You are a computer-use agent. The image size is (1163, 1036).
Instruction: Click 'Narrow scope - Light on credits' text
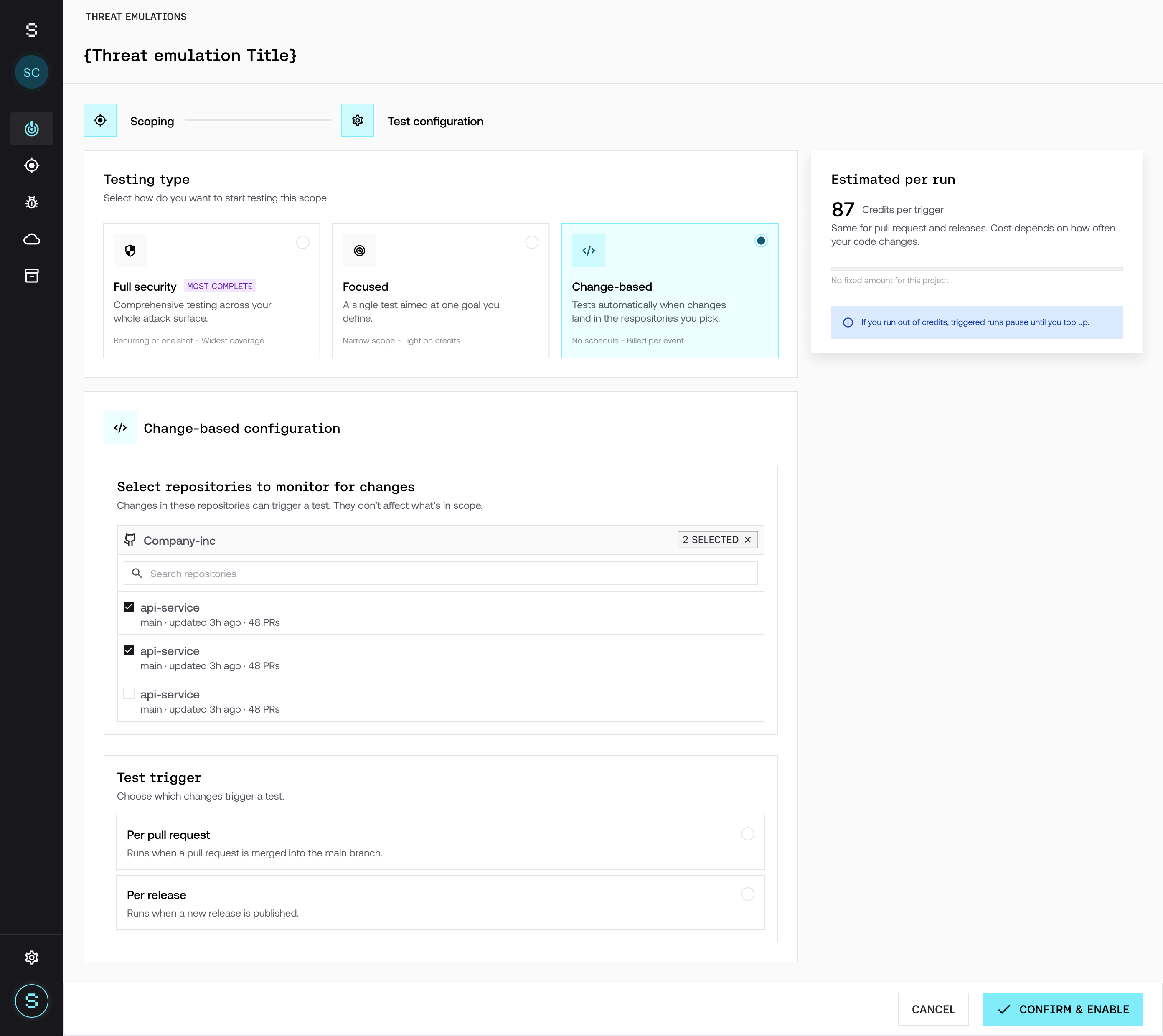coord(401,340)
